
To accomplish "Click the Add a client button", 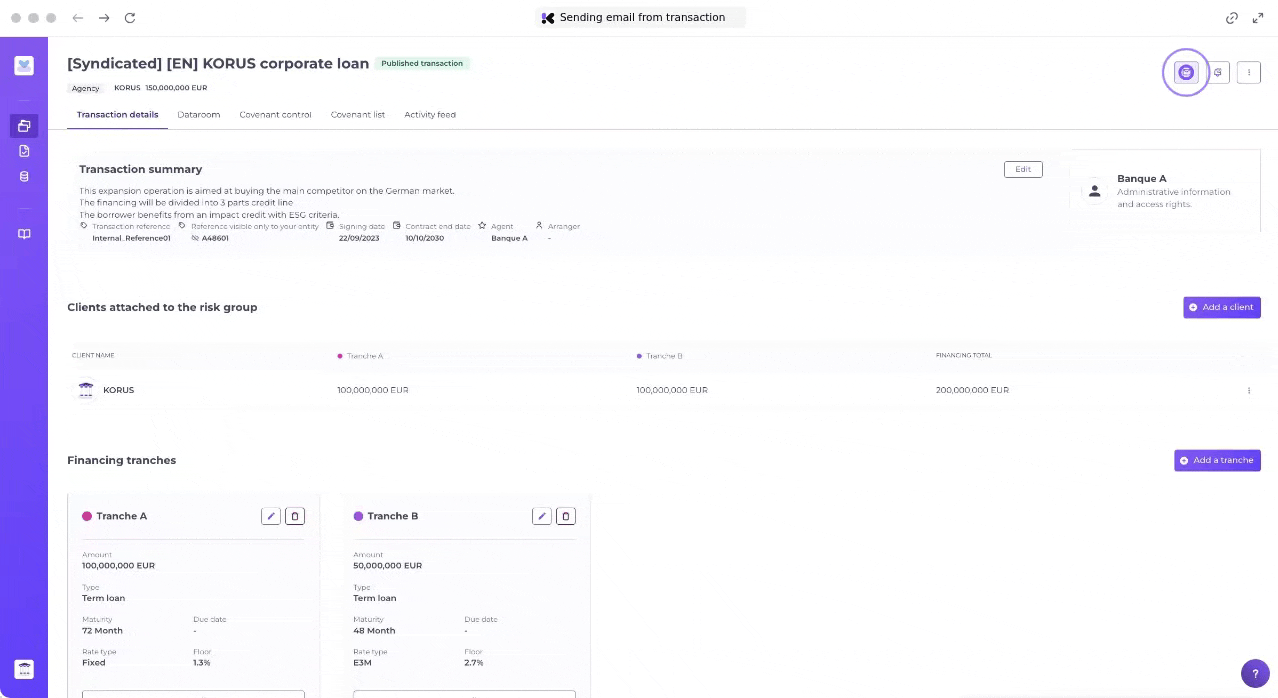I will point(1221,307).
